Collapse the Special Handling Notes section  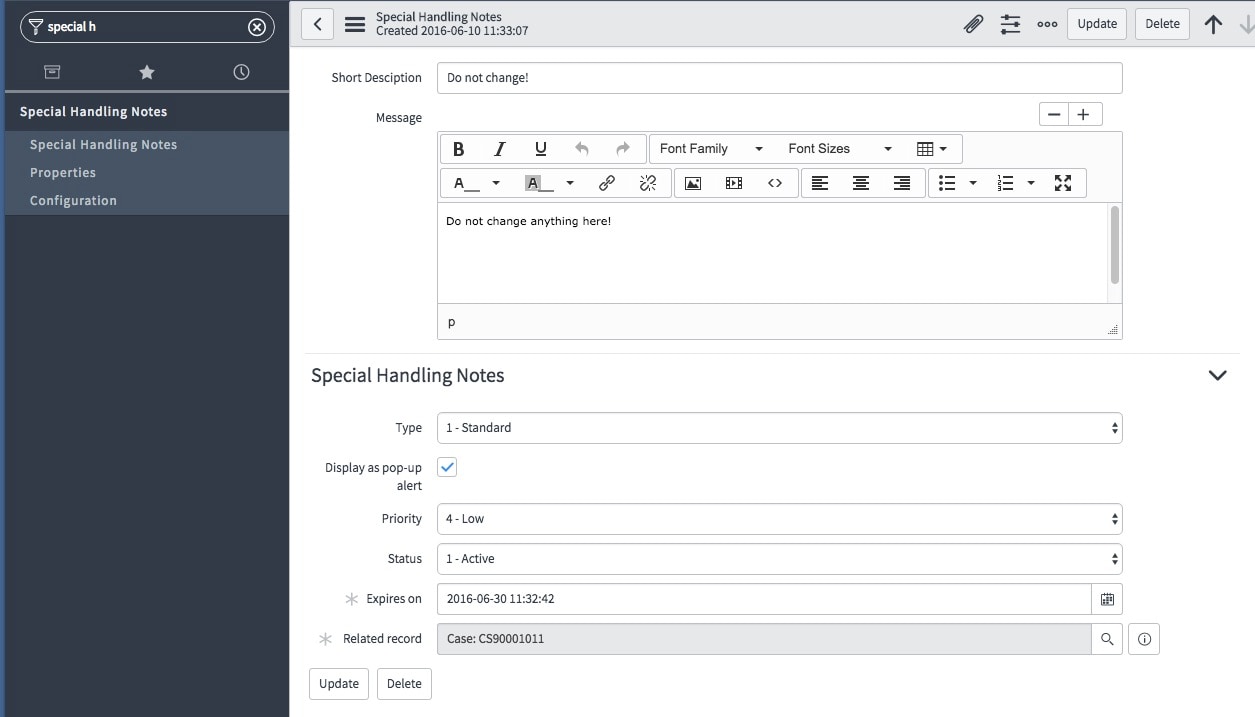(1217, 376)
